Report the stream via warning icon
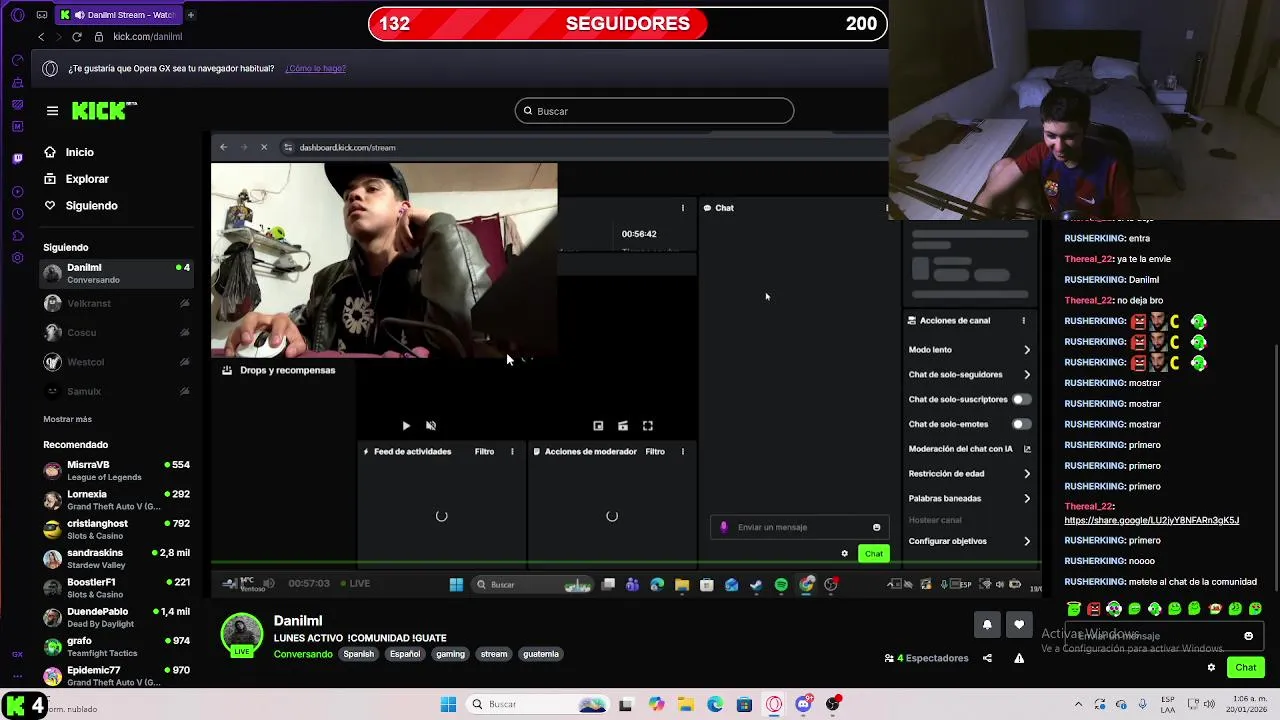 (x=1019, y=658)
